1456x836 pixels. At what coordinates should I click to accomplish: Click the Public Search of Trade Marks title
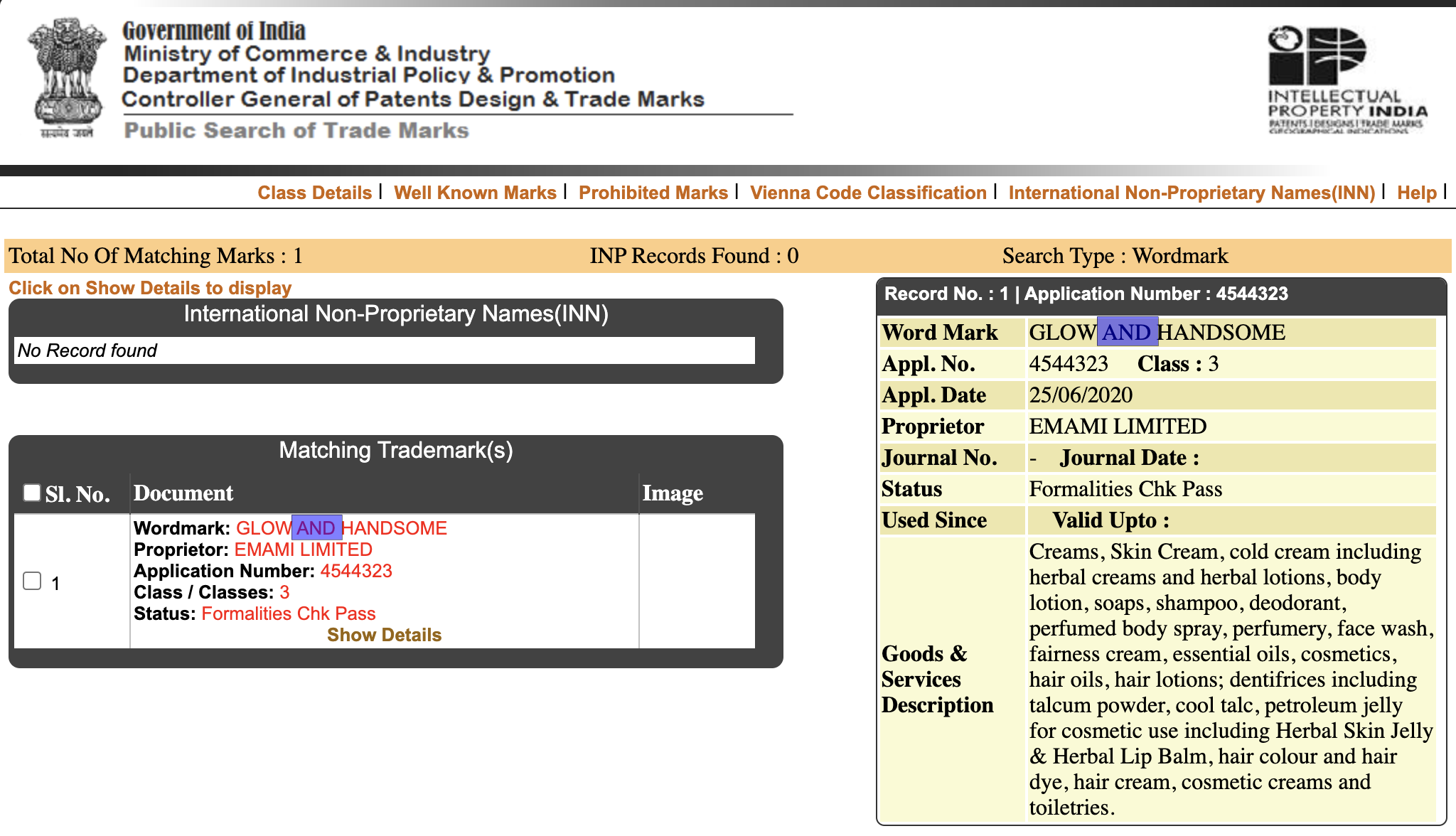pyautogui.click(x=296, y=131)
